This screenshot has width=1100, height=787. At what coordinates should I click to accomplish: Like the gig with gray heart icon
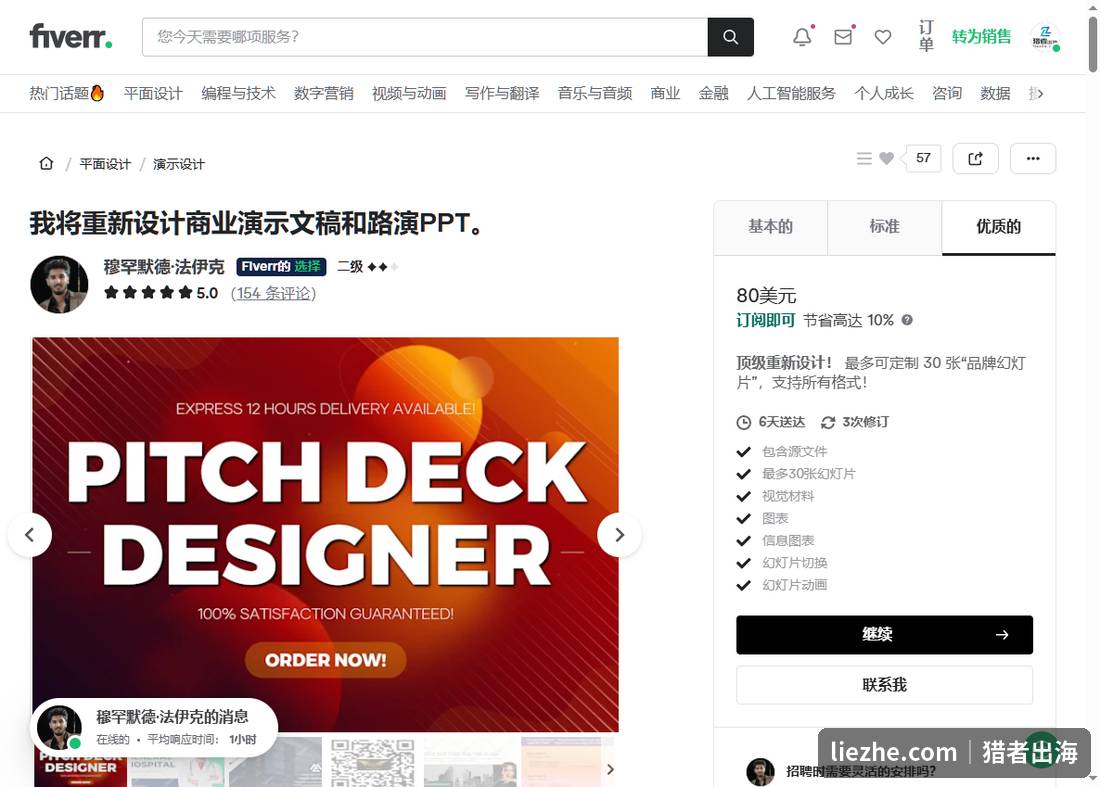coord(887,159)
